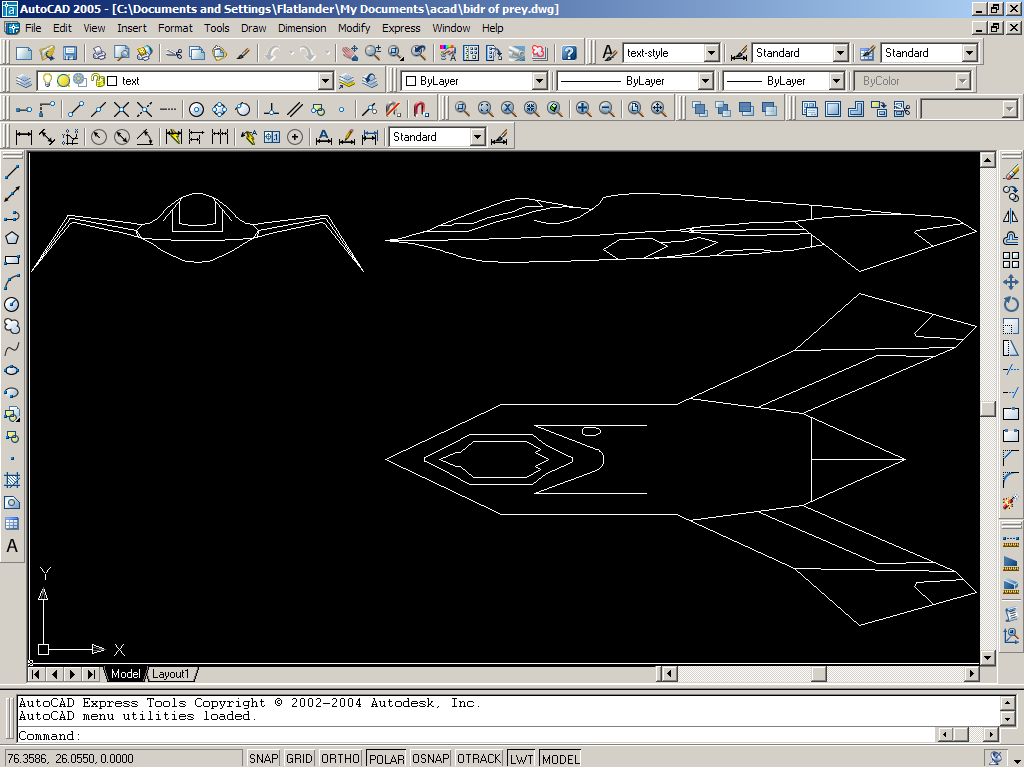Open the Layer Properties Manager icon
The width and height of the screenshot is (1024, 768).
point(24,81)
